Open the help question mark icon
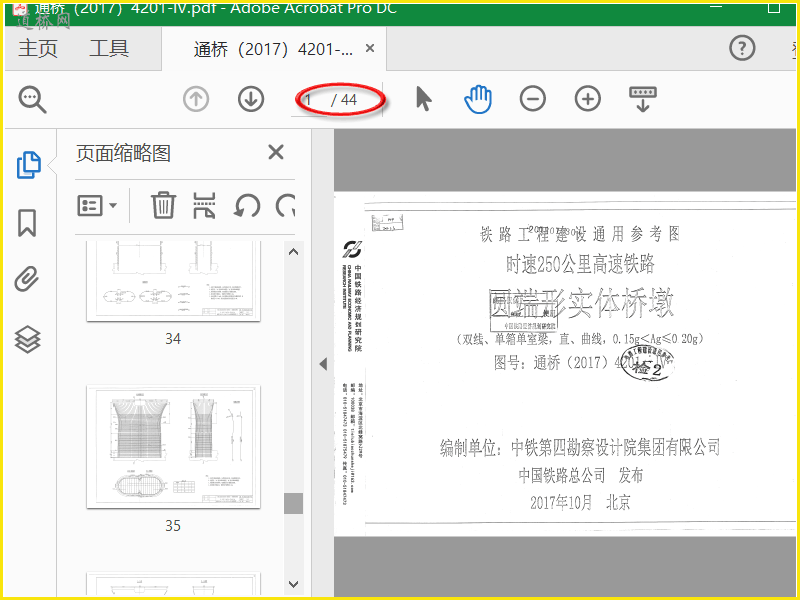This screenshot has width=800, height=600. [742, 48]
